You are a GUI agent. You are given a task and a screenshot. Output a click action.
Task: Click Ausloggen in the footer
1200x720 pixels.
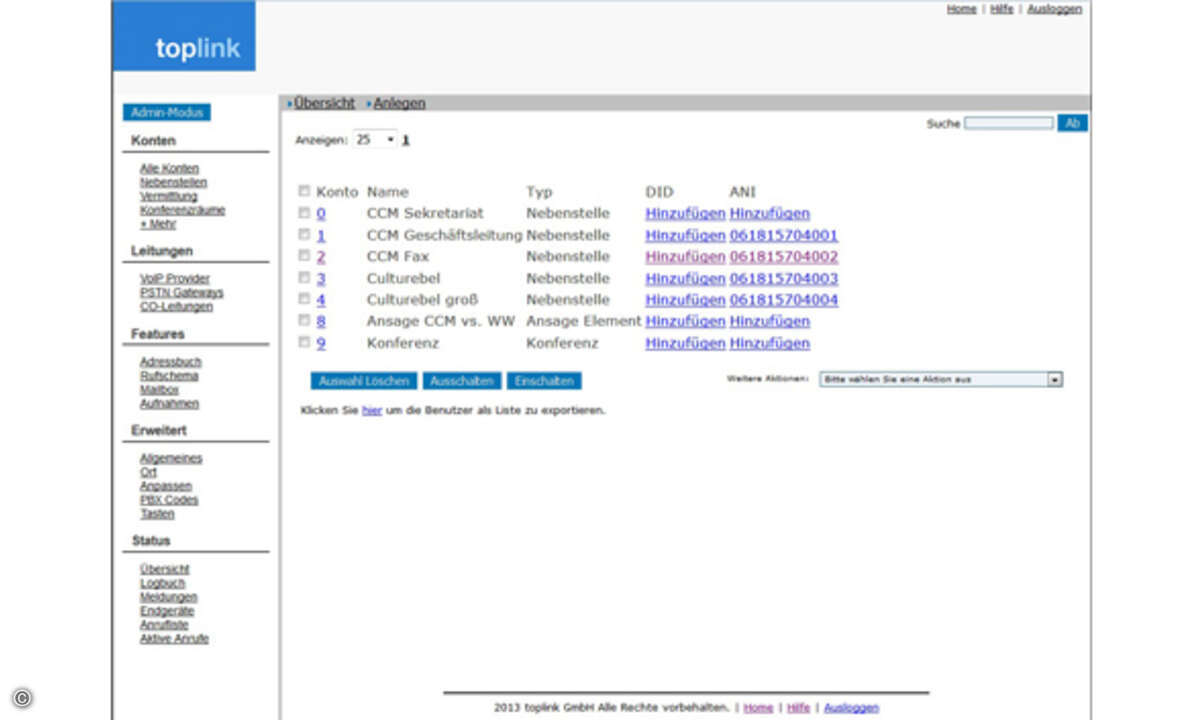851,708
